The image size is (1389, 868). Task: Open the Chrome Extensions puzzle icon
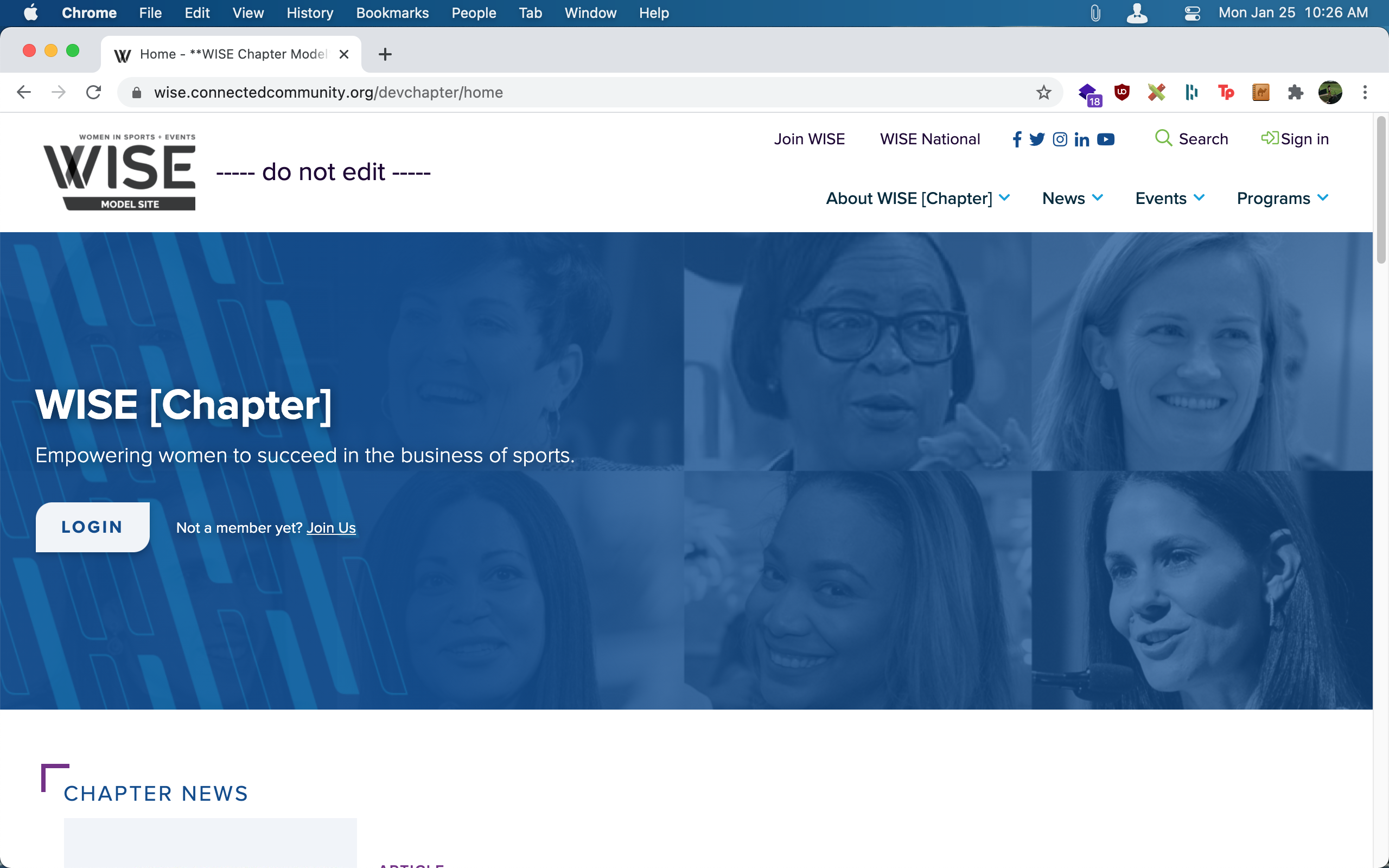pyautogui.click(x=1295, y=92)
